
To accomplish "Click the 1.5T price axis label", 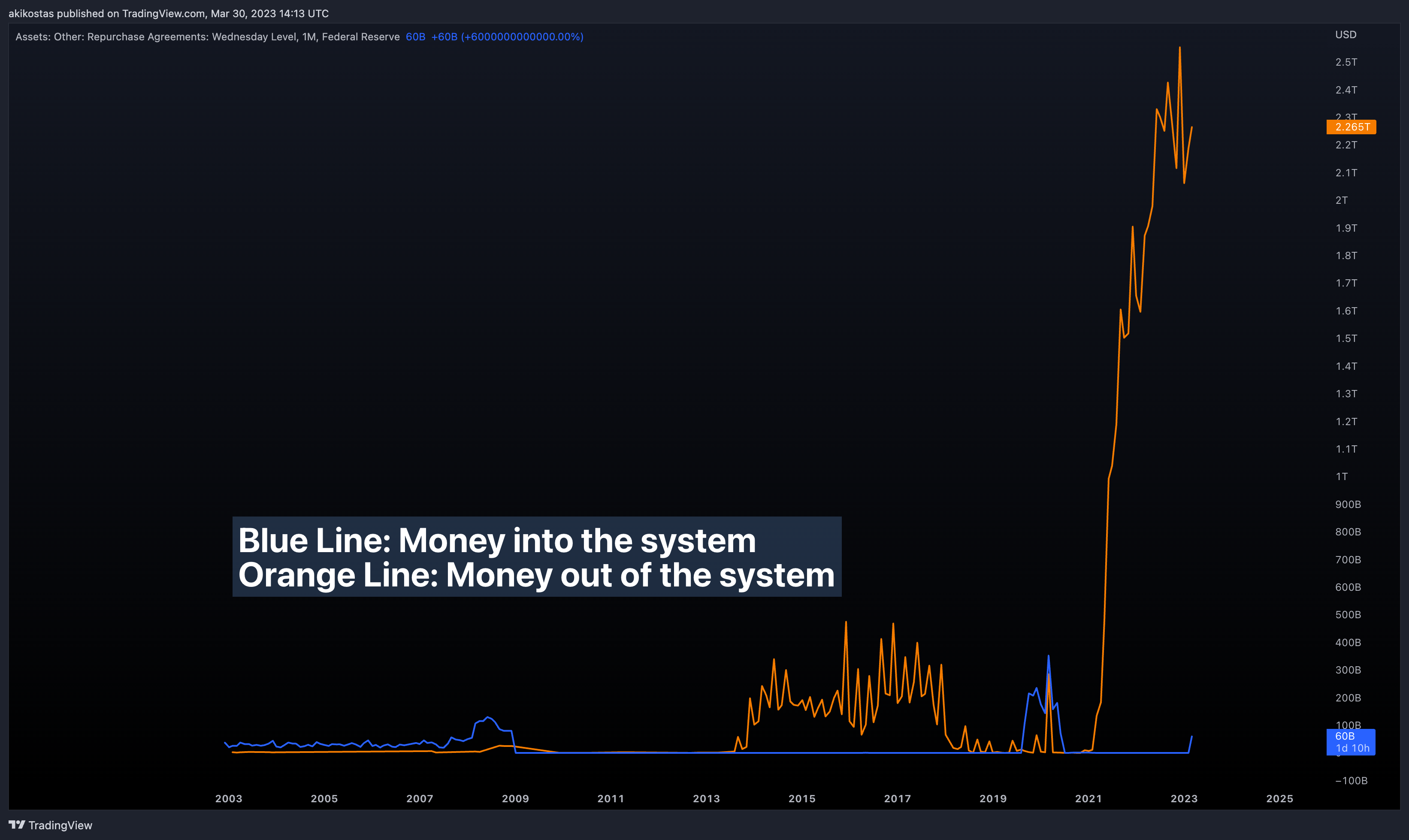I will 1346,338.
